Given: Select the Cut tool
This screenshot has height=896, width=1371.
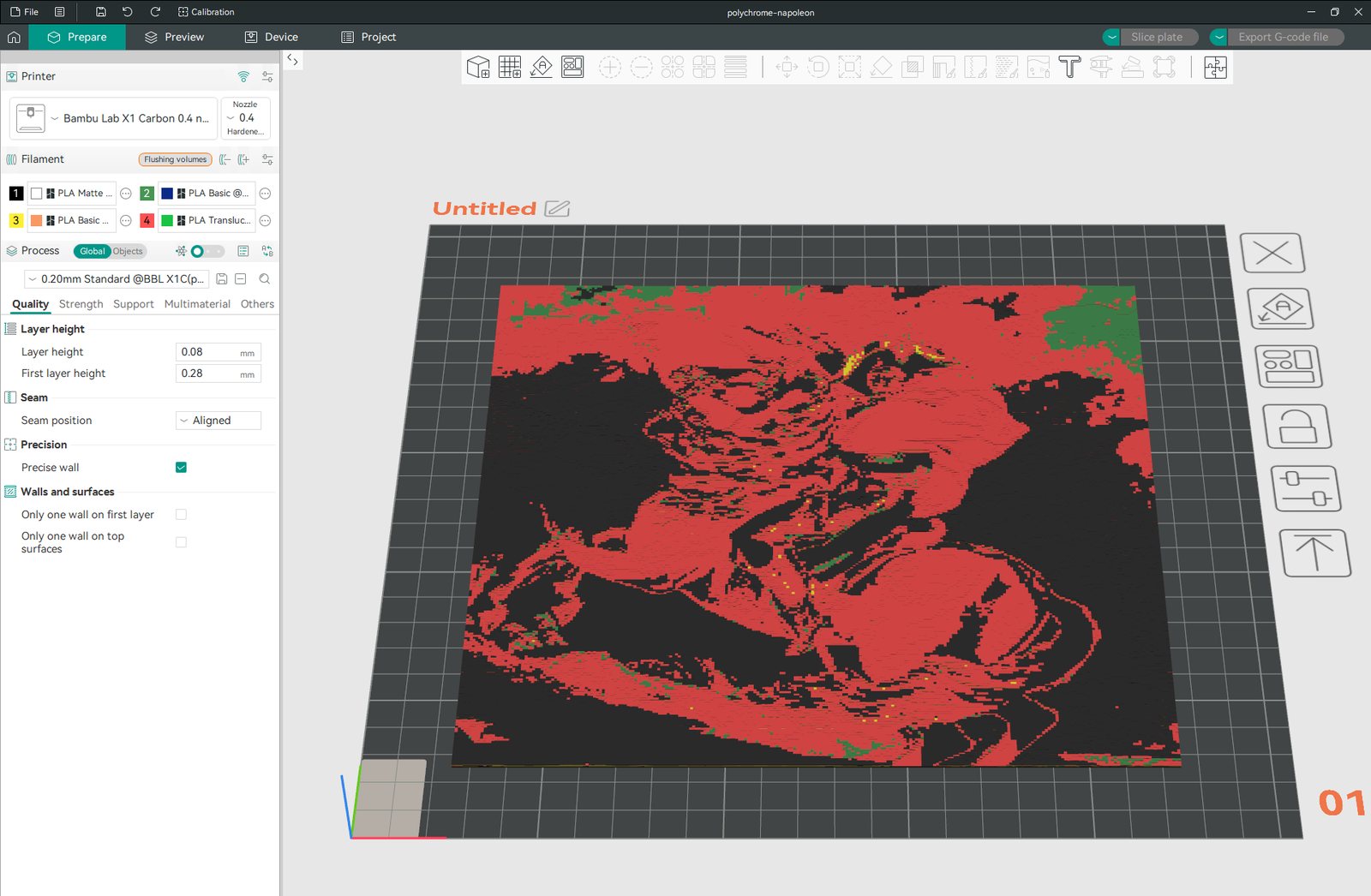Looking at the screenshot, I should tap(913, 67).
